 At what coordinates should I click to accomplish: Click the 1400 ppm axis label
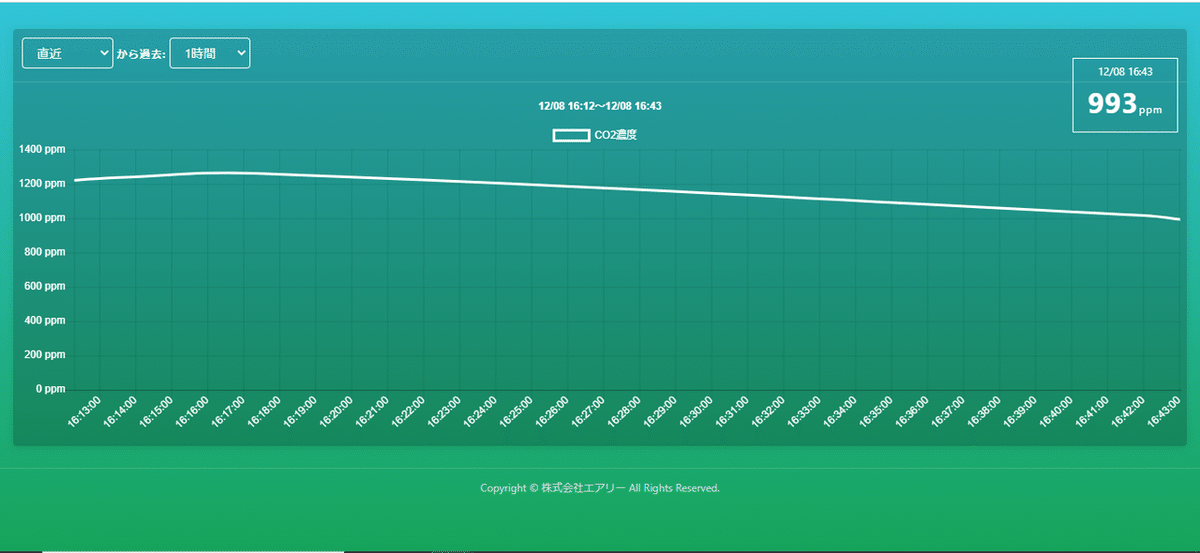[x=43, y=150]
